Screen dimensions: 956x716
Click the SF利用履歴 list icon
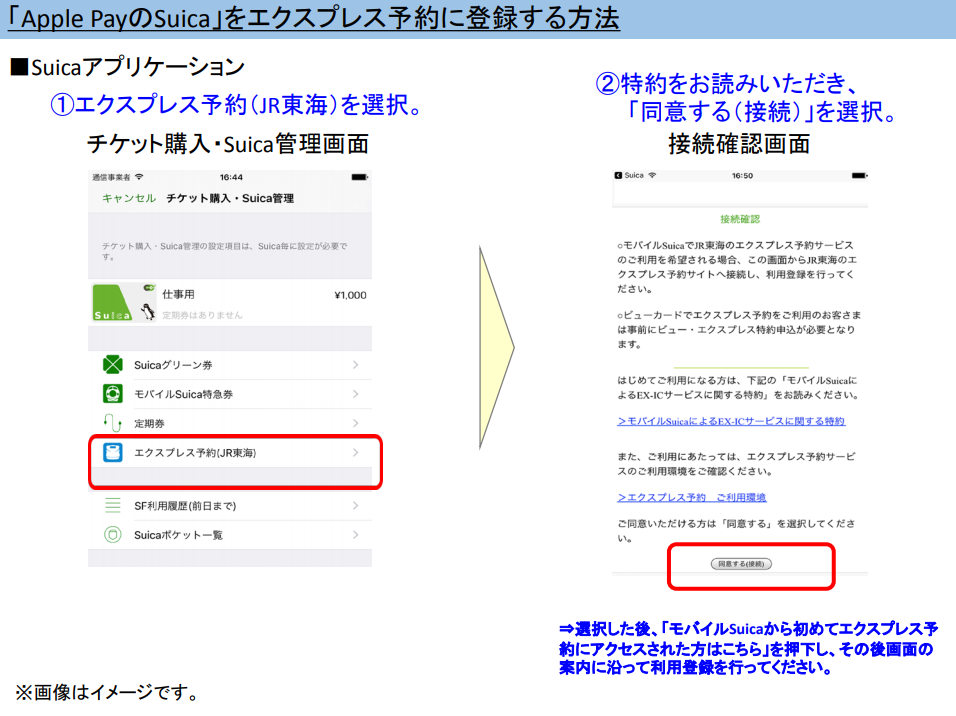tap(113, 506)
